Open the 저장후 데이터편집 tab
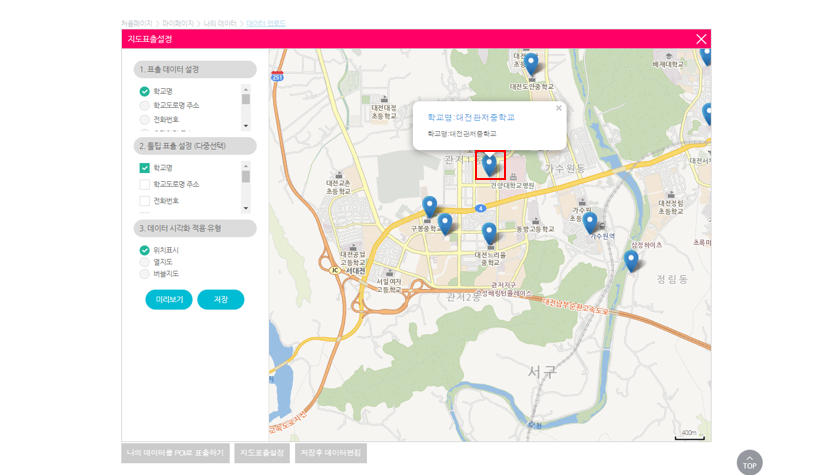This screenshot has width=834, height=475. point(331,453)
